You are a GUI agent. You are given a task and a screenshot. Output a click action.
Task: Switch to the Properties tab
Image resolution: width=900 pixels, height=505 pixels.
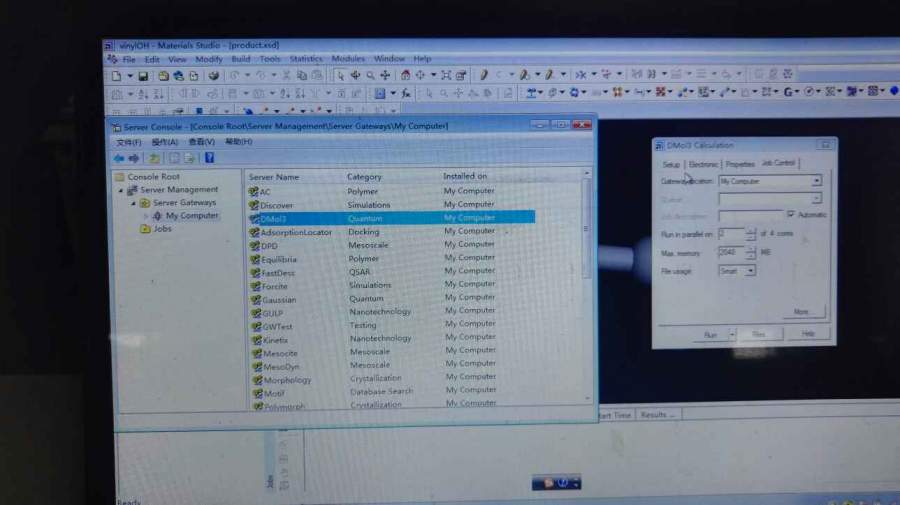740,164
